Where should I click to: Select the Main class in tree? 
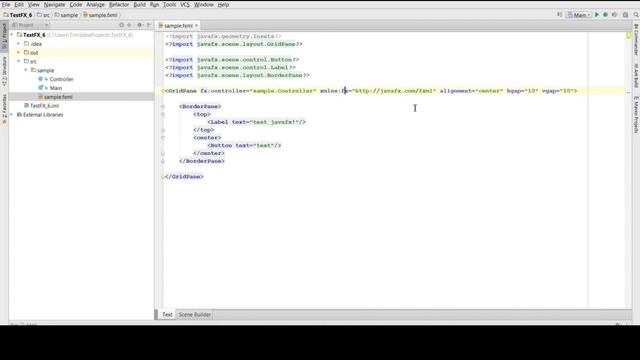click(x=56, y=88)
